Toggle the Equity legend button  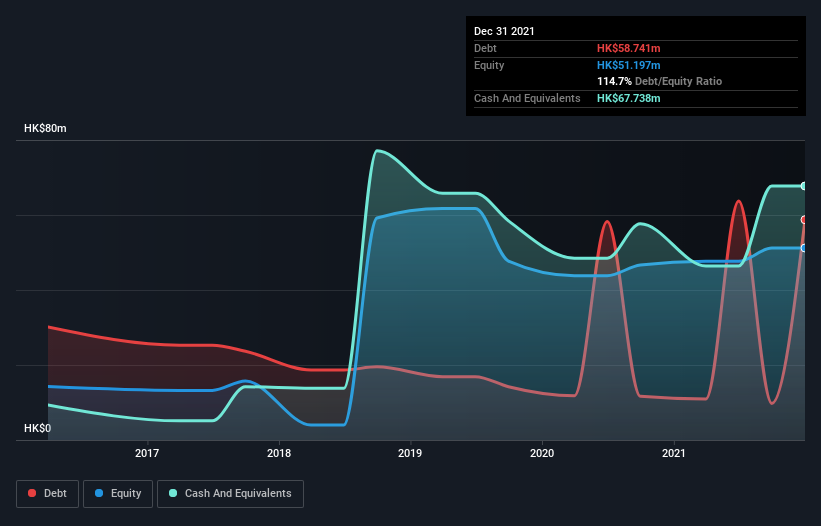click(x=118, y=494)
